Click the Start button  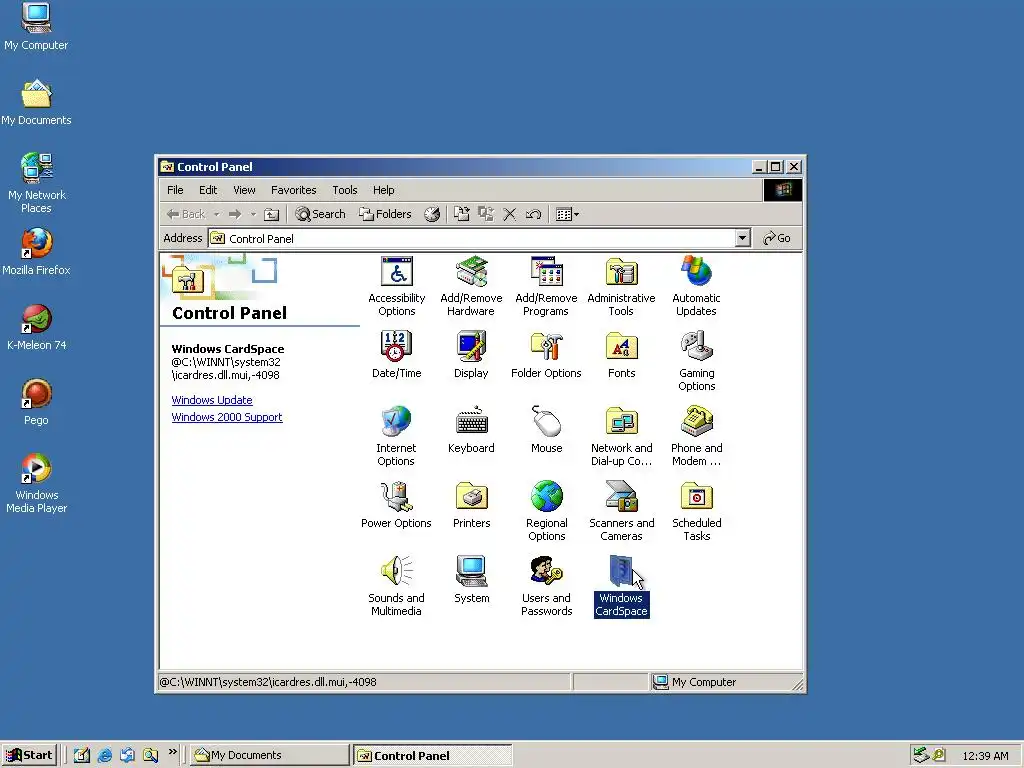[x=30, y=755]
